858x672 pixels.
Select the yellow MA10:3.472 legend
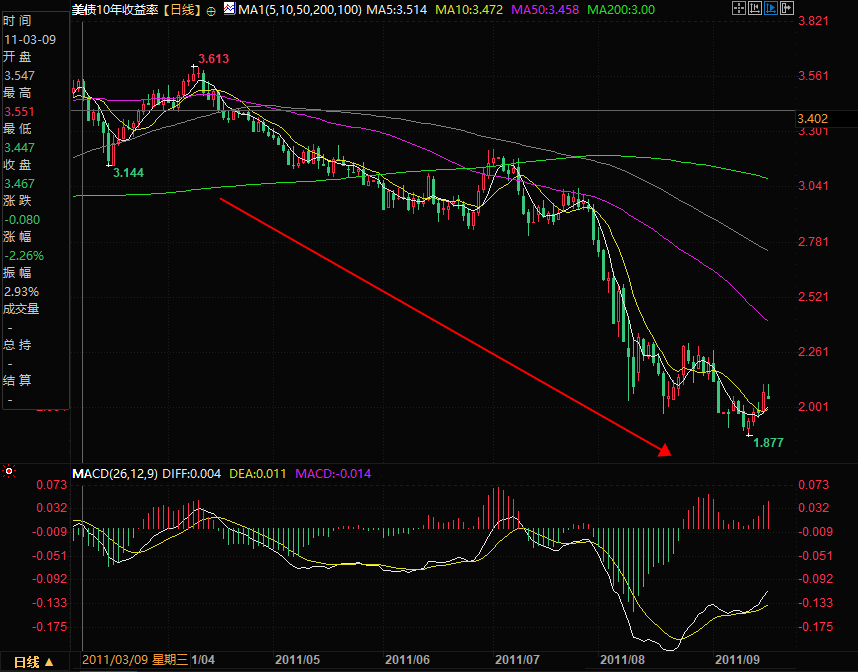[469, 10]
